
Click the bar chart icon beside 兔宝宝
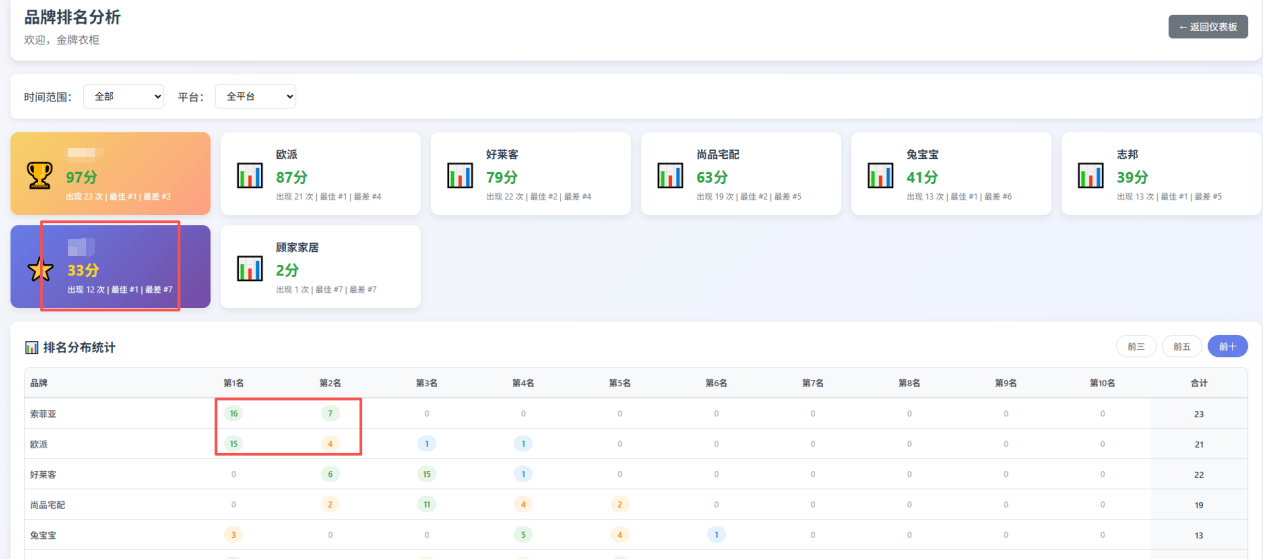[880, 176]
